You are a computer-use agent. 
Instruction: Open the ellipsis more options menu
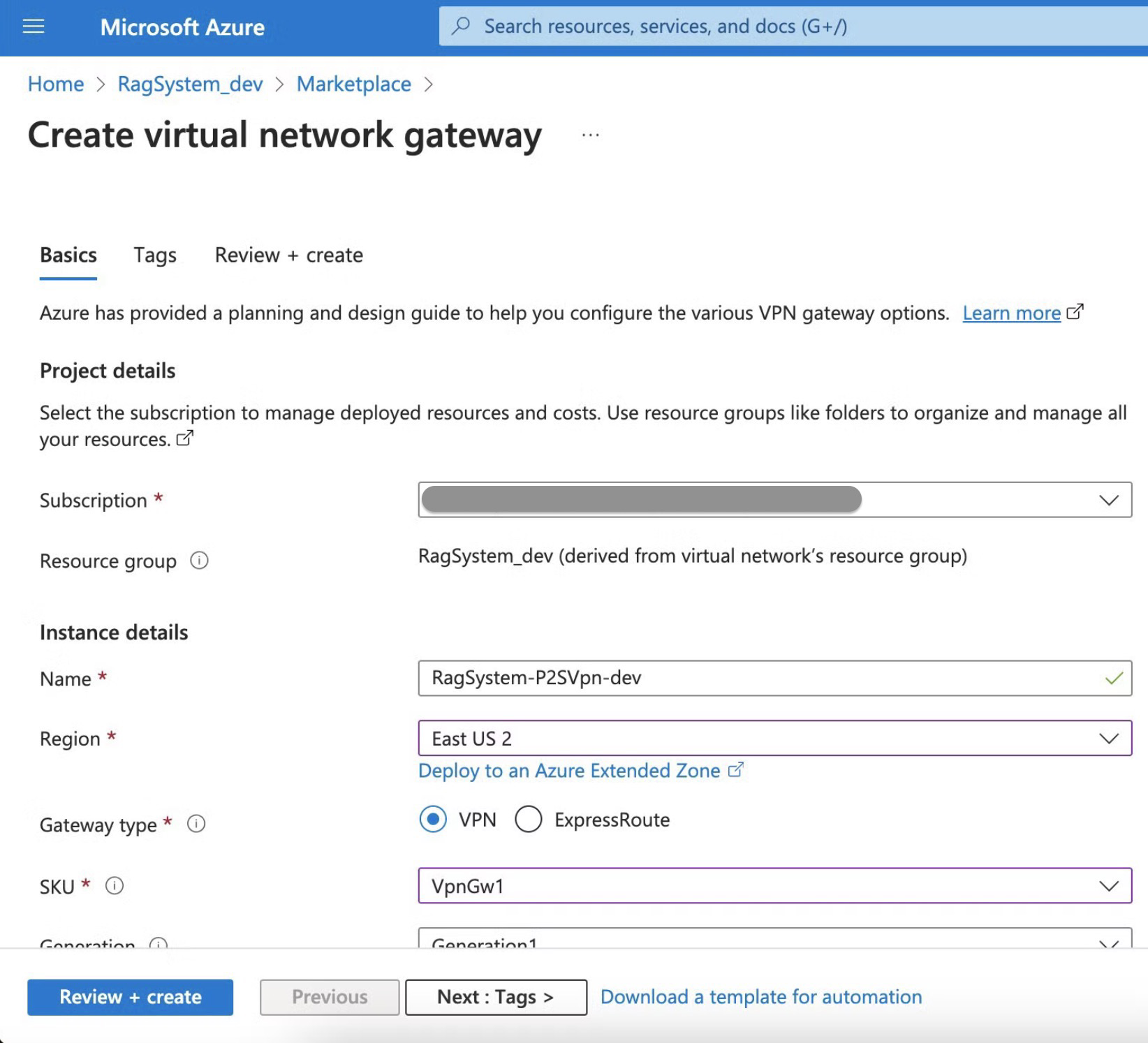coord(590,135)
